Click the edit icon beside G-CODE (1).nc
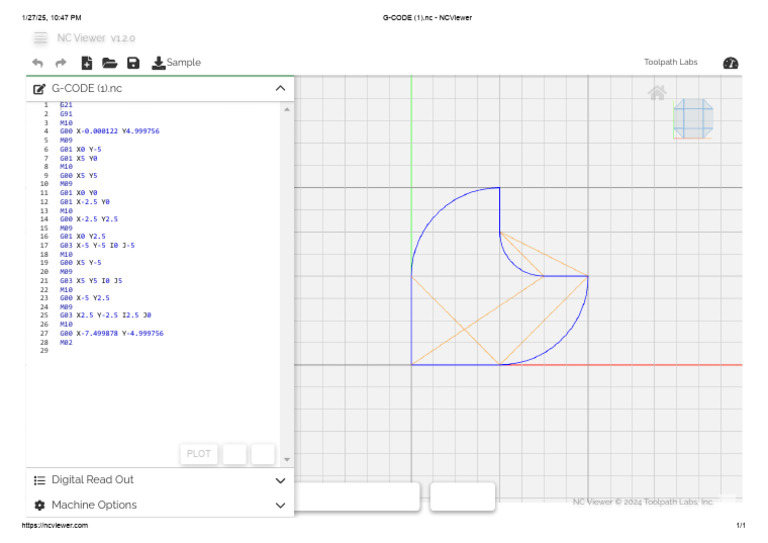 [x=40, y=89]
